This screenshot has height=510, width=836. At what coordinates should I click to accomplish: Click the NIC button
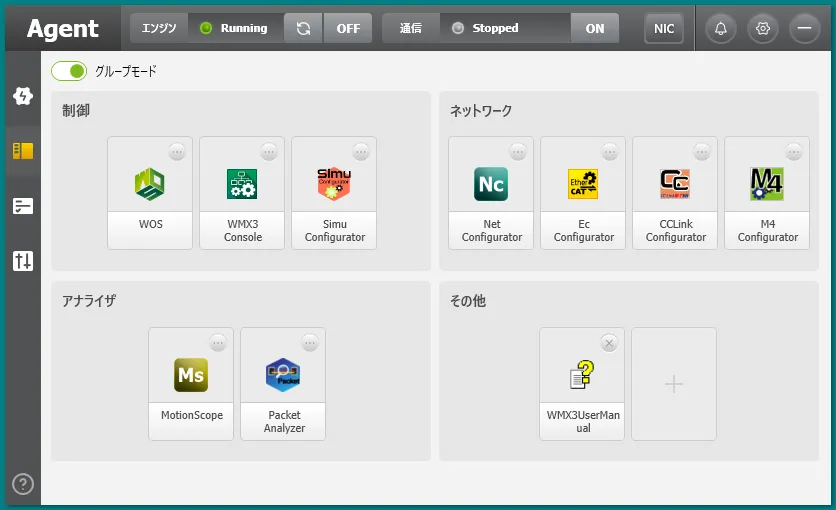(x=664, y=28)
